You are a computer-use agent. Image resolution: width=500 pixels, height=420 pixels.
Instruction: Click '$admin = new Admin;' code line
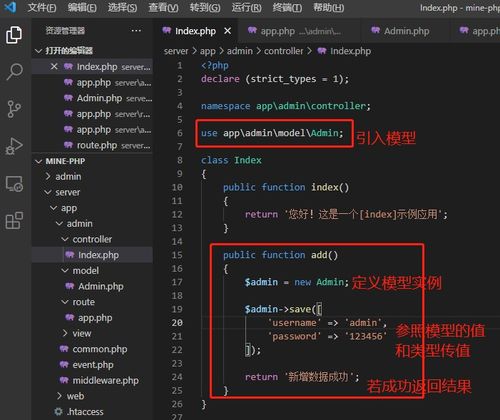297,282
